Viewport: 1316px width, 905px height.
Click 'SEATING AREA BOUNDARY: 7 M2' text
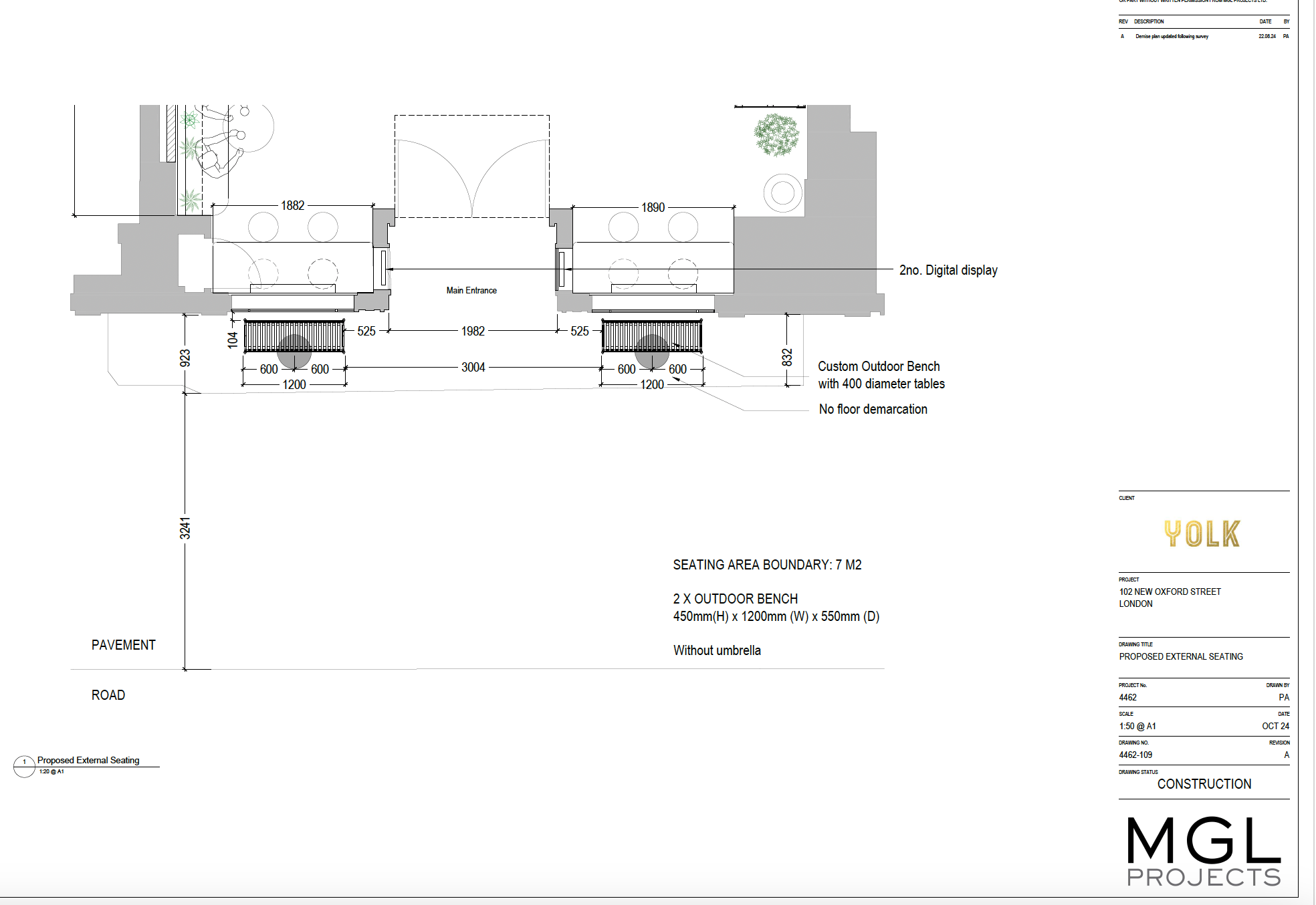[767, 565]
